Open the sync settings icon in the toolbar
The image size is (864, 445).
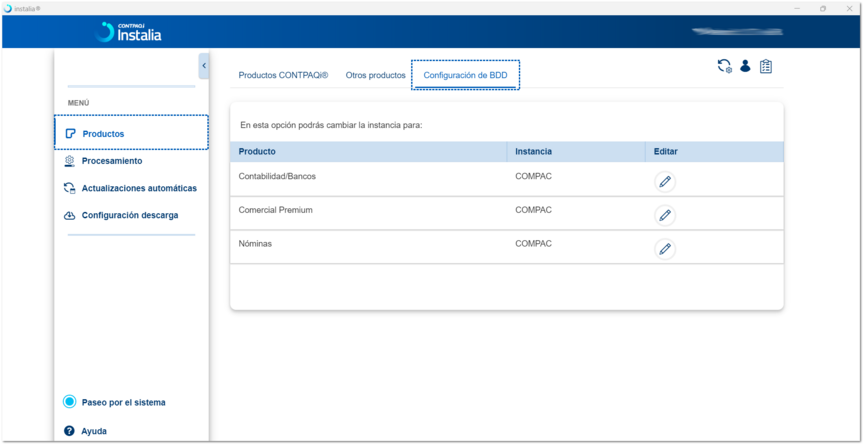point(724,66)
